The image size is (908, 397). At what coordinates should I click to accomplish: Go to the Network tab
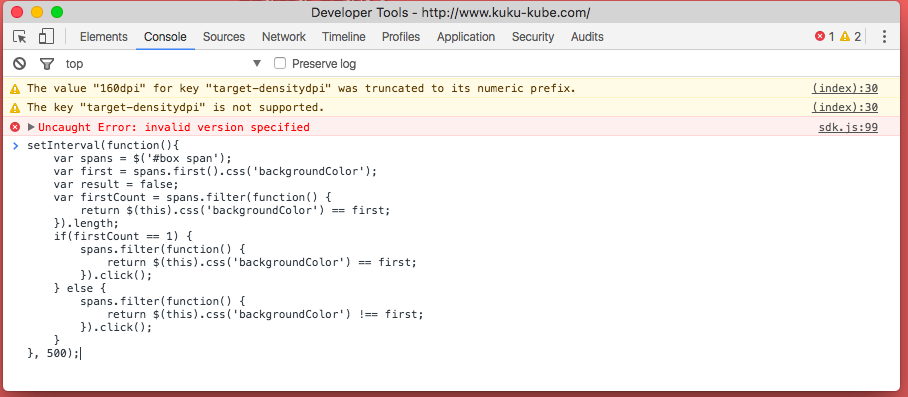pyautogui.click(x=284, y=37)
